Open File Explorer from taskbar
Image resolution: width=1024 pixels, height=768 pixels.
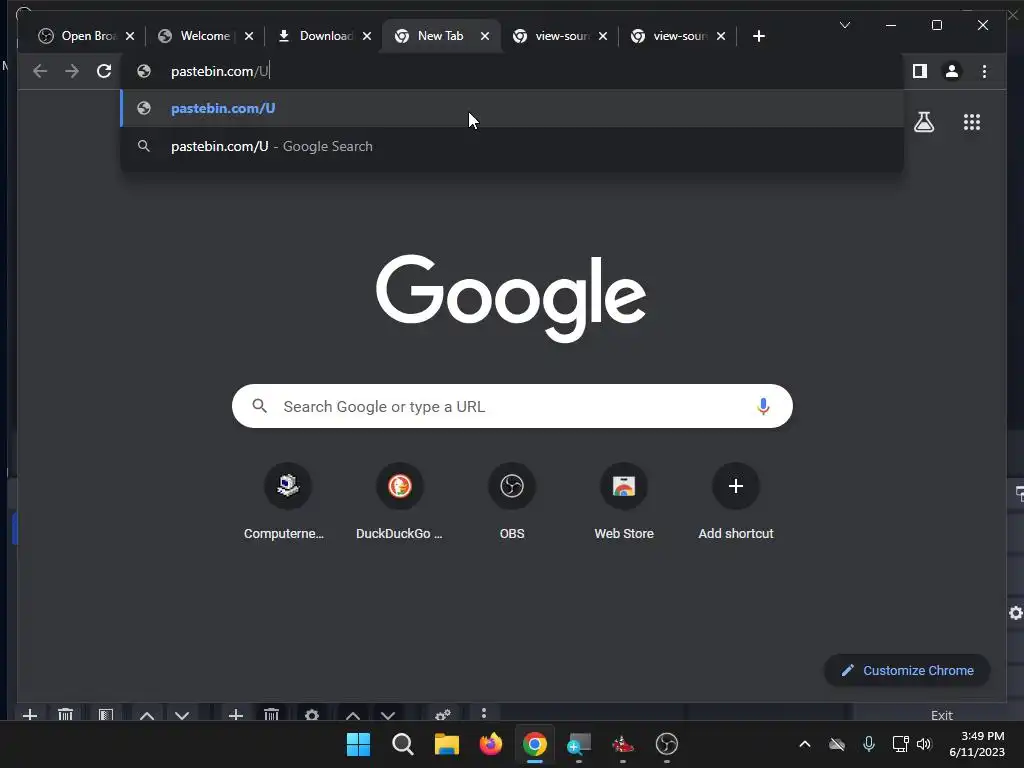pos(447,744)
